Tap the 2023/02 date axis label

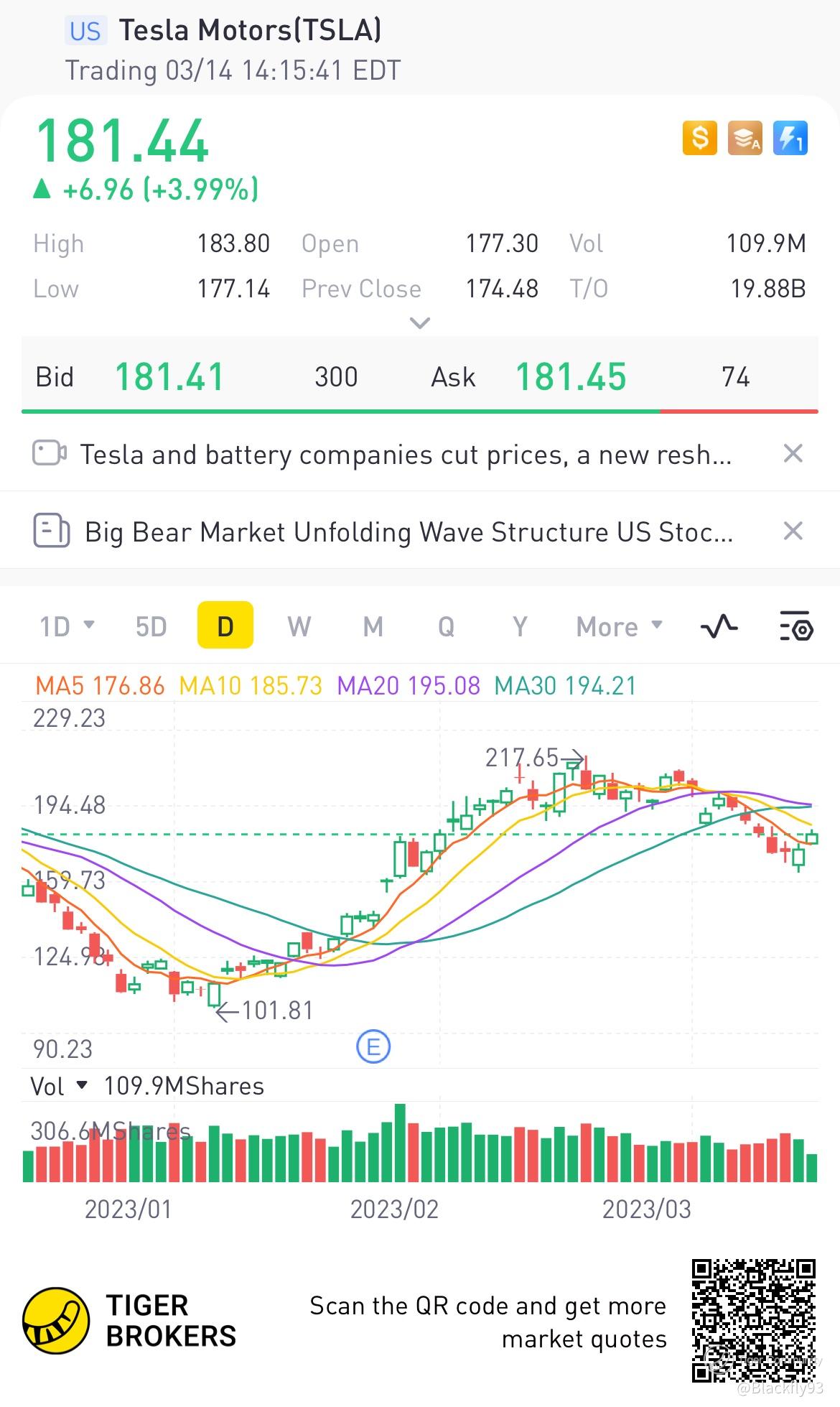click(394, 1209)
